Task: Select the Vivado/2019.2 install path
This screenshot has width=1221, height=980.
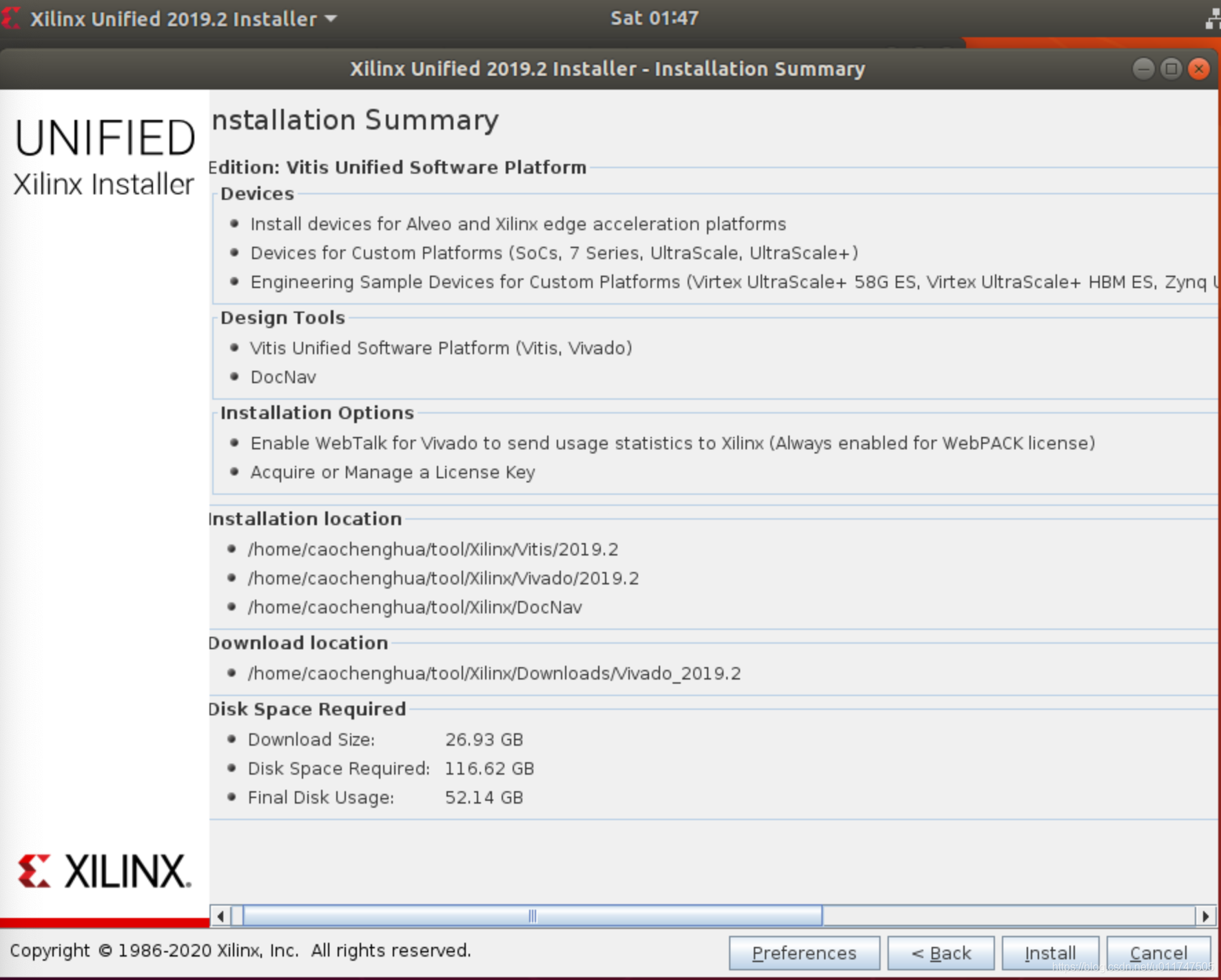Action: coord(444,578)
